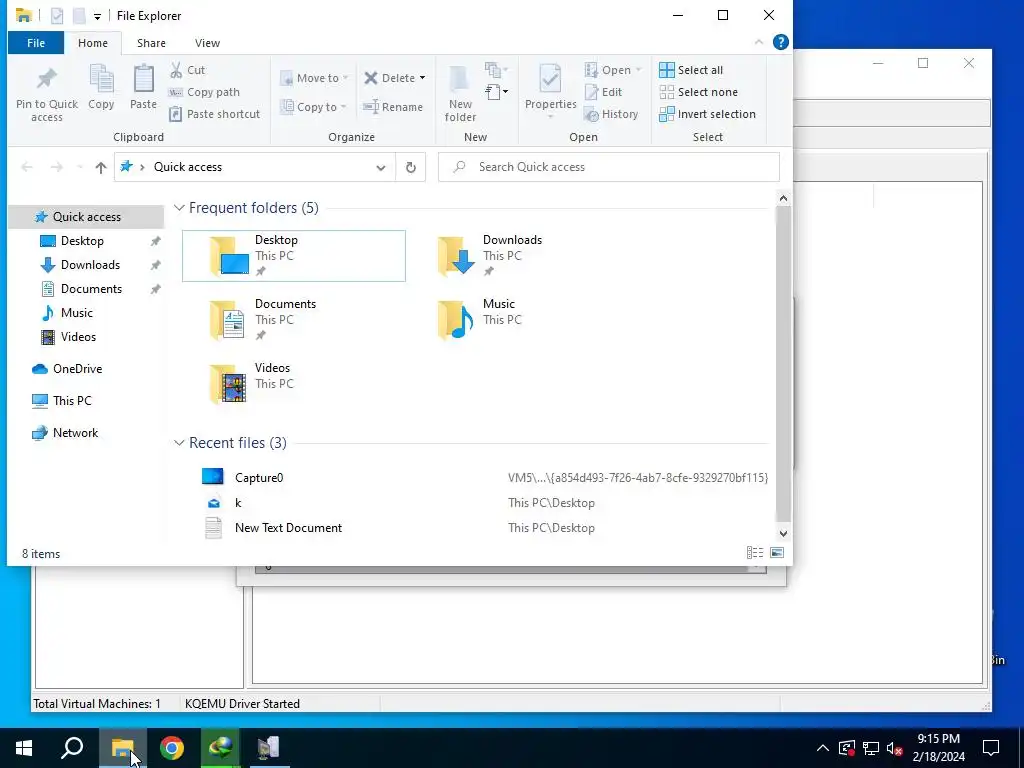
Task: Select This PC in navigation pane
Action: pyautogui.click(x=72, y=401)
